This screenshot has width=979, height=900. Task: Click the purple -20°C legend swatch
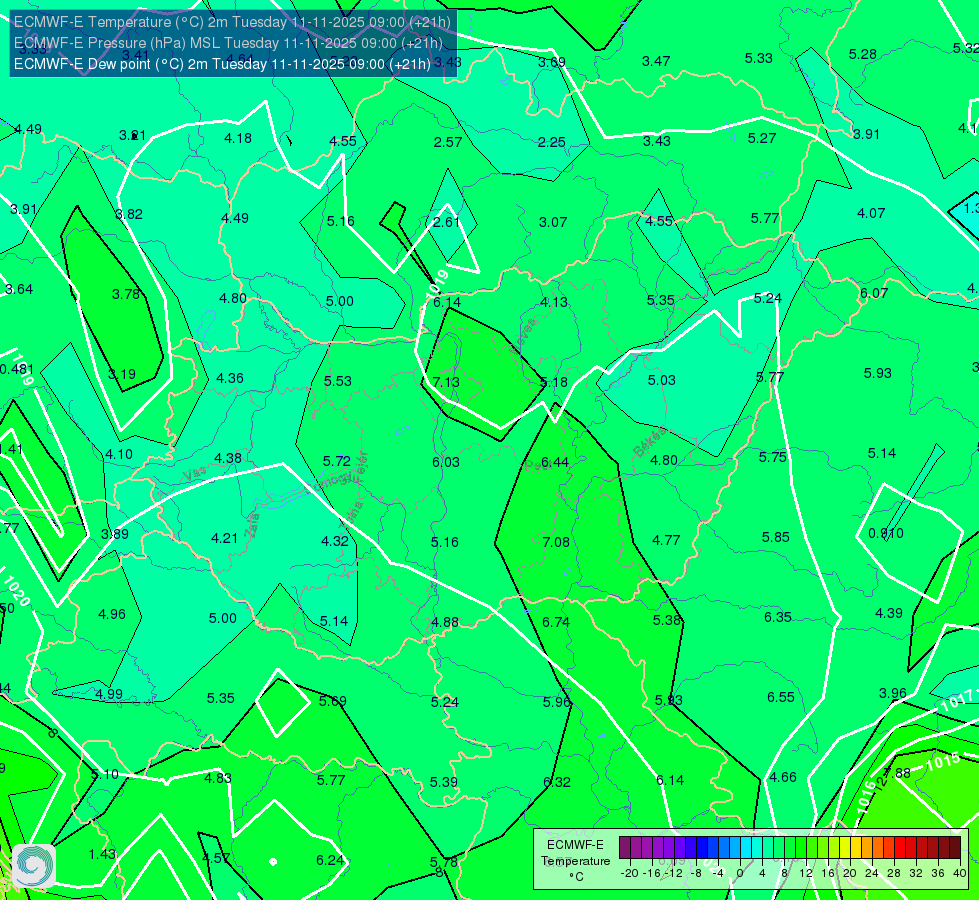pos(625,848)
